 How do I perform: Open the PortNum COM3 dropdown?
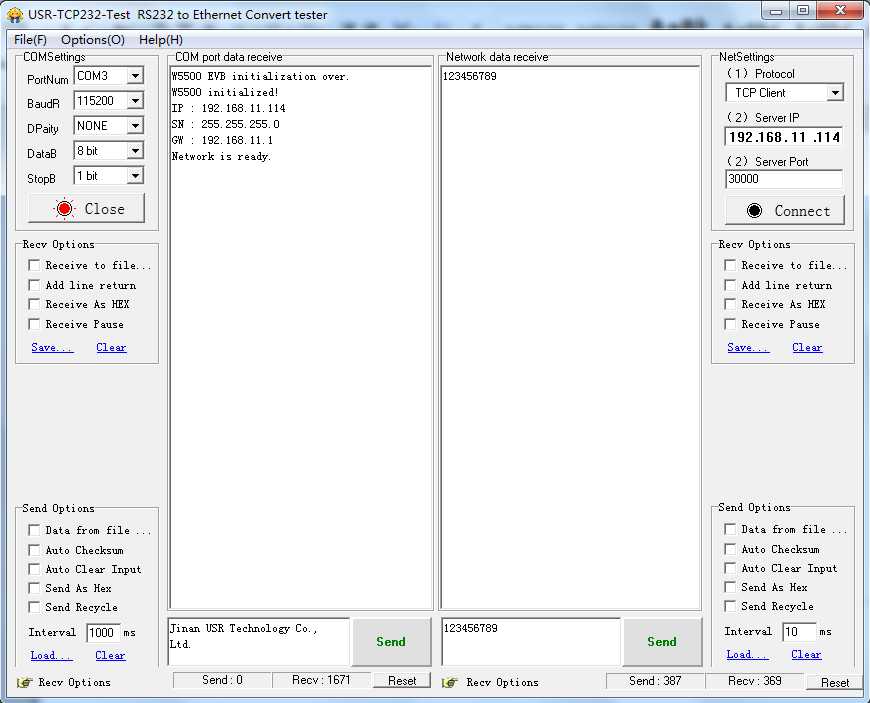pyautogui.click(x=135, y=75)
